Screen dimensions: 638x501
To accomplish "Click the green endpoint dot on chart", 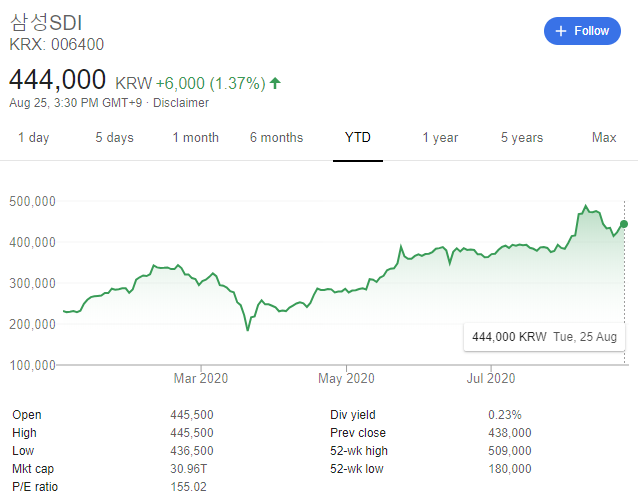I will pyautogui.click(x=624, y=224).
